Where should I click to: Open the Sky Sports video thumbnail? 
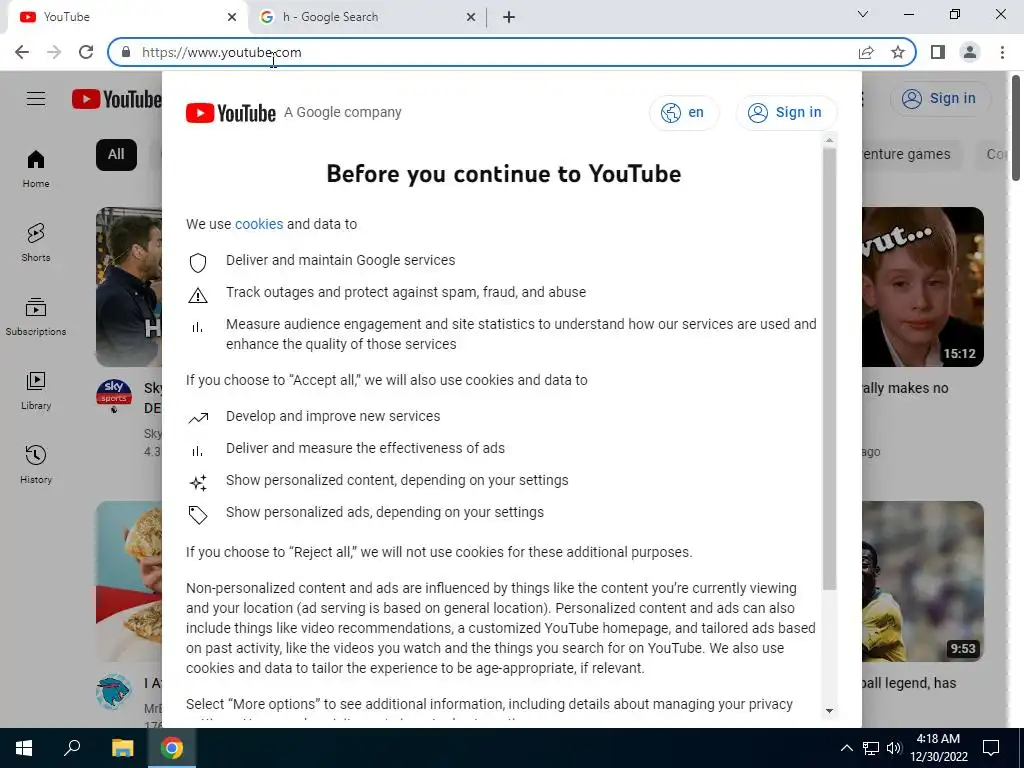129,287
